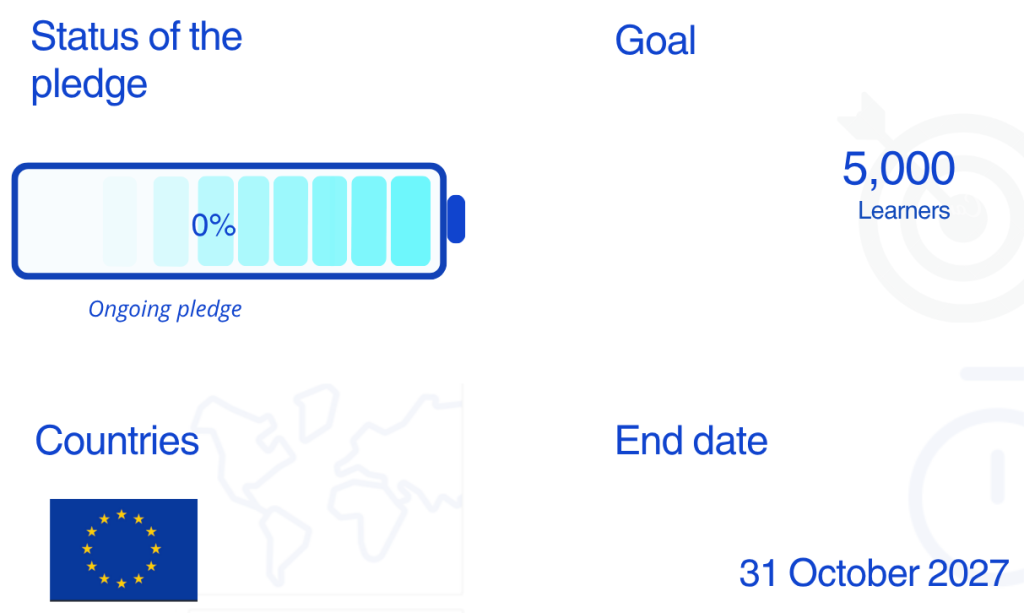The width and height of the screenshot is (1024, 613).
Task: Click the darkest cyan battery segment
Action: (x=410, y=220)
